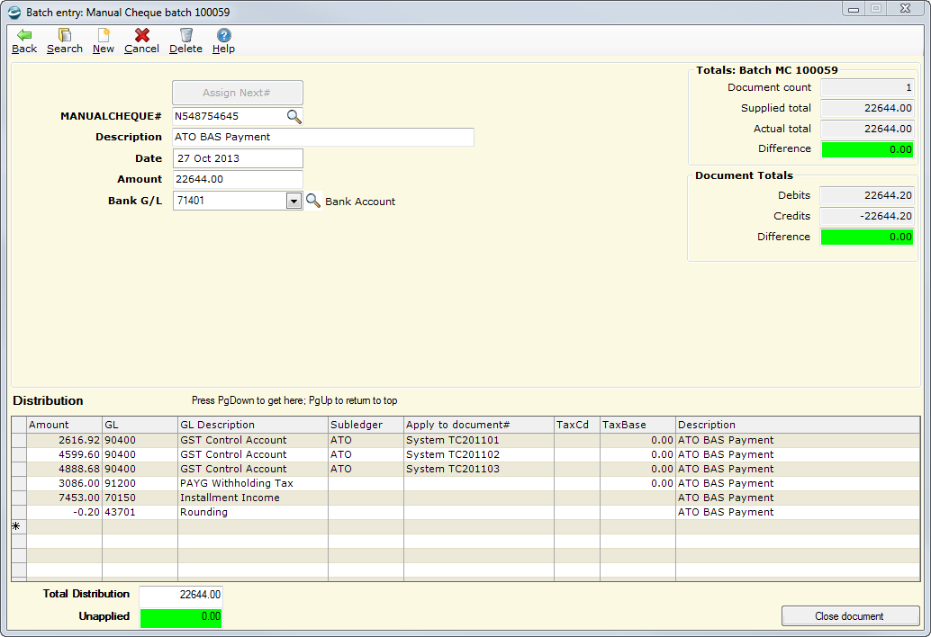Expand the Bank G/L dropdown
Viewport: 931px width, 637px height.
pos(293,201)
